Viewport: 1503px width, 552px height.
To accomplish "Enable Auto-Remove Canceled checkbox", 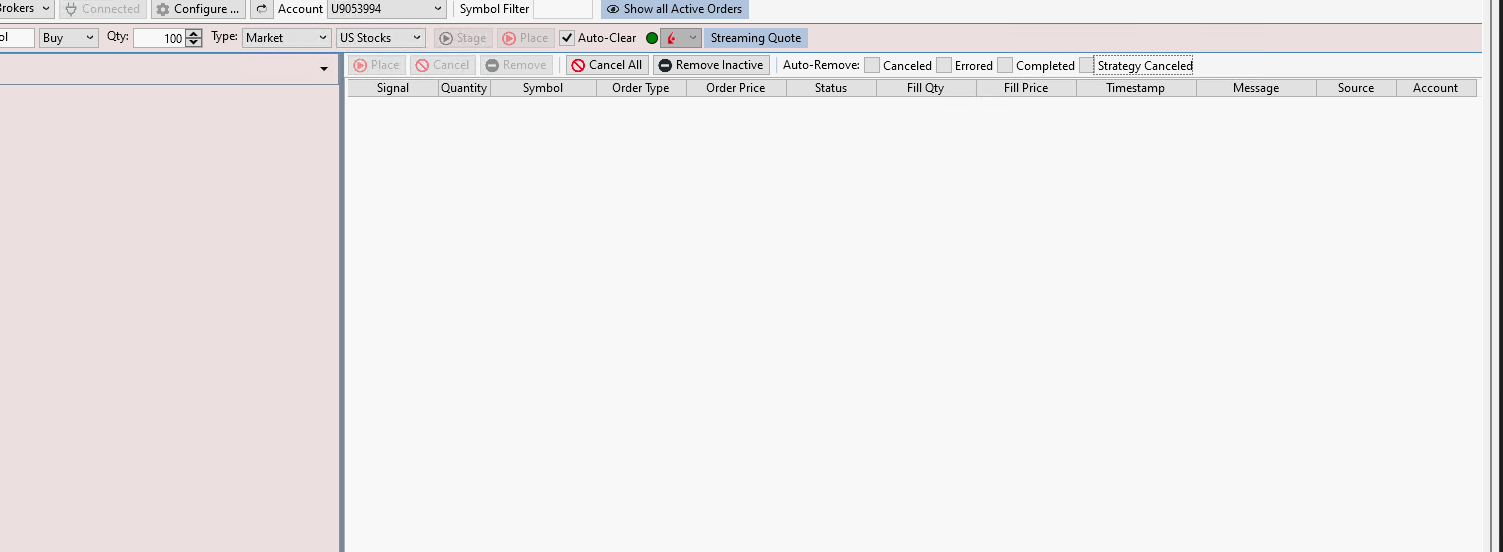I will click(872, 65).
